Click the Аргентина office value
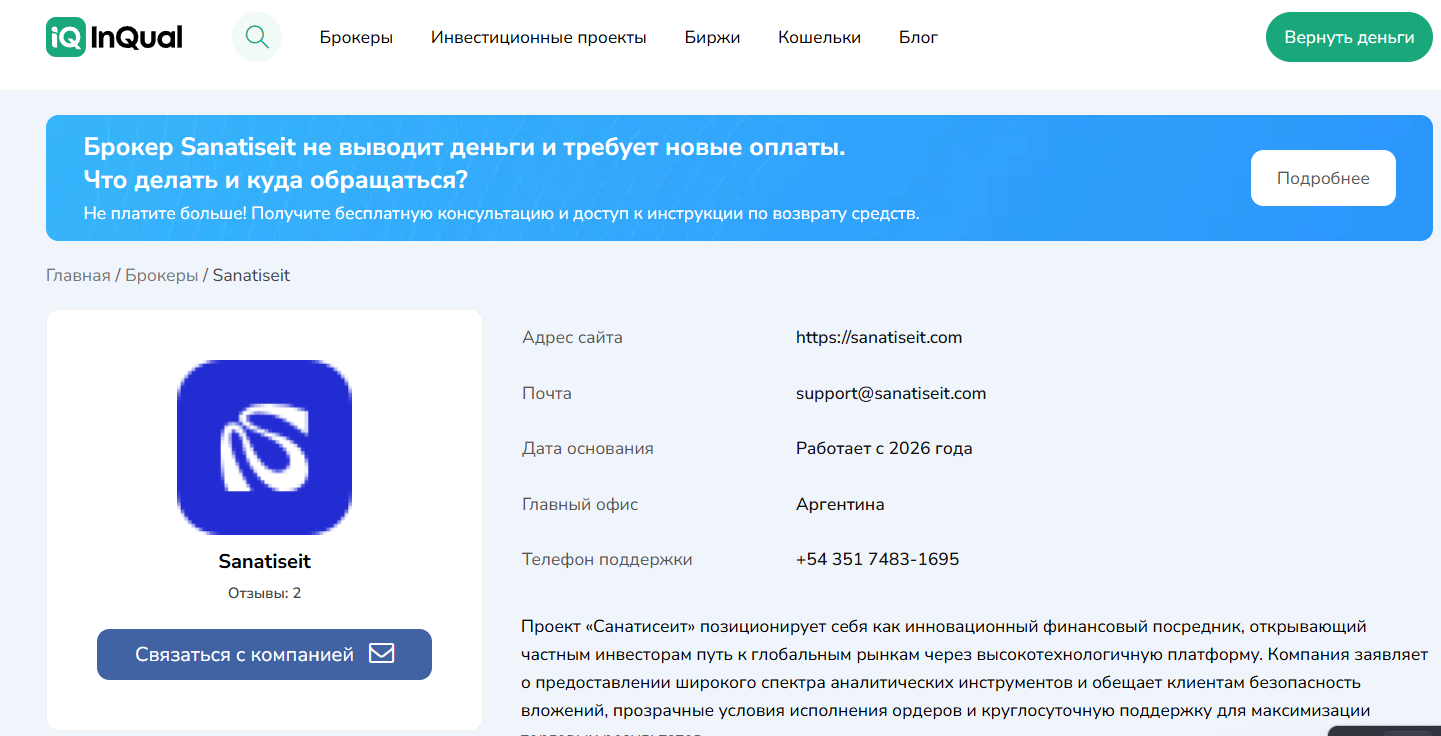This screenshot has height=736, width=1441. click(840, 504)
